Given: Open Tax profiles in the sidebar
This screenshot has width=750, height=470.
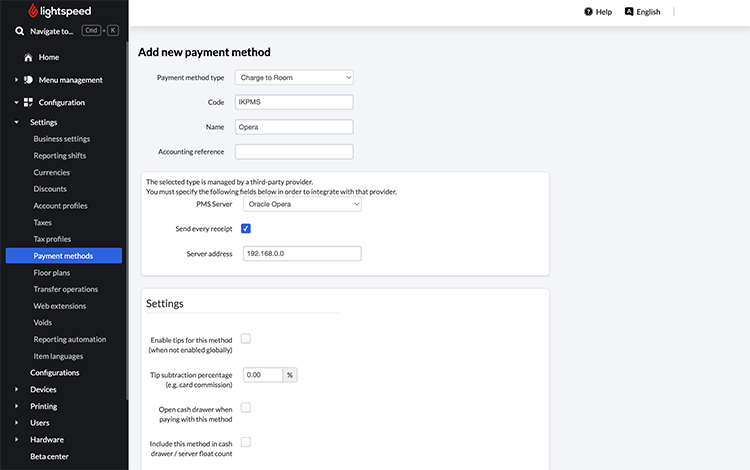Looking at the screenshot, I should (52, 239).
